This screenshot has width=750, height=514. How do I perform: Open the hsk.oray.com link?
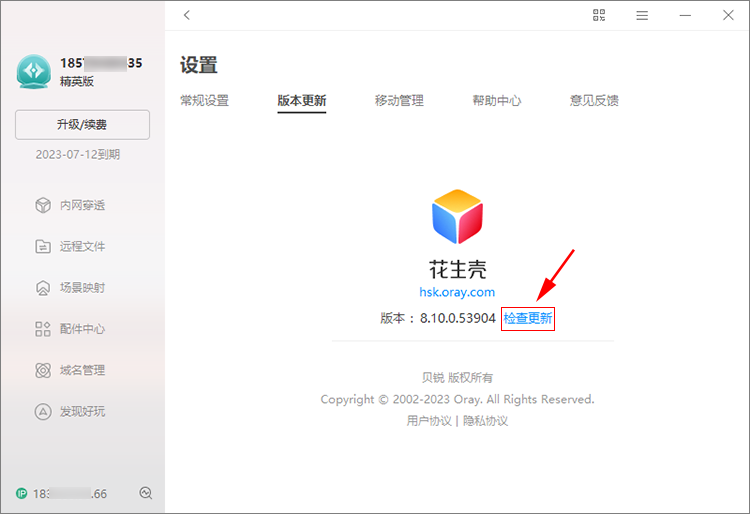tap(457, 292)
